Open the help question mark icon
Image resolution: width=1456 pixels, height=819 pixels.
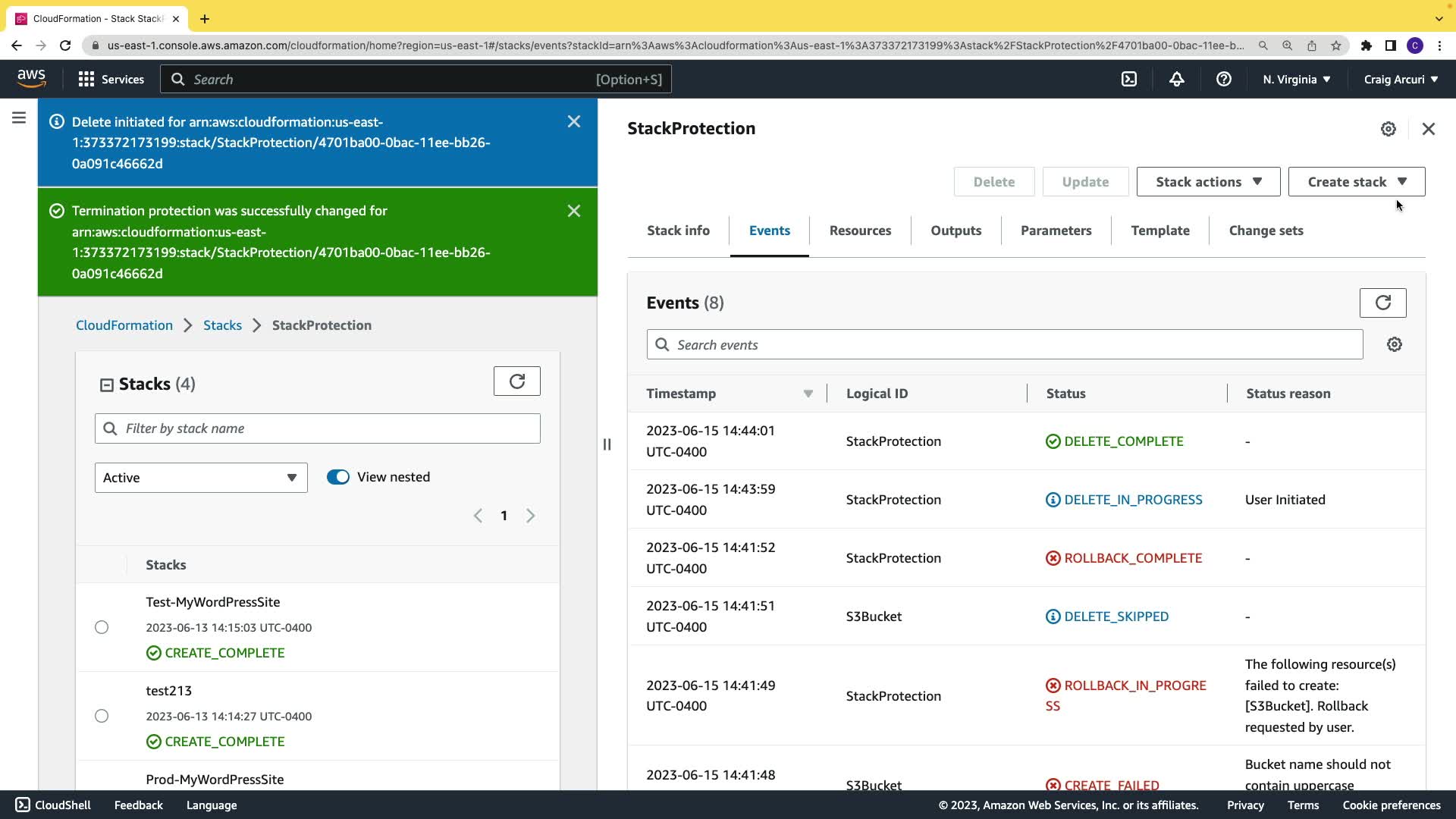click(1223, 79)
